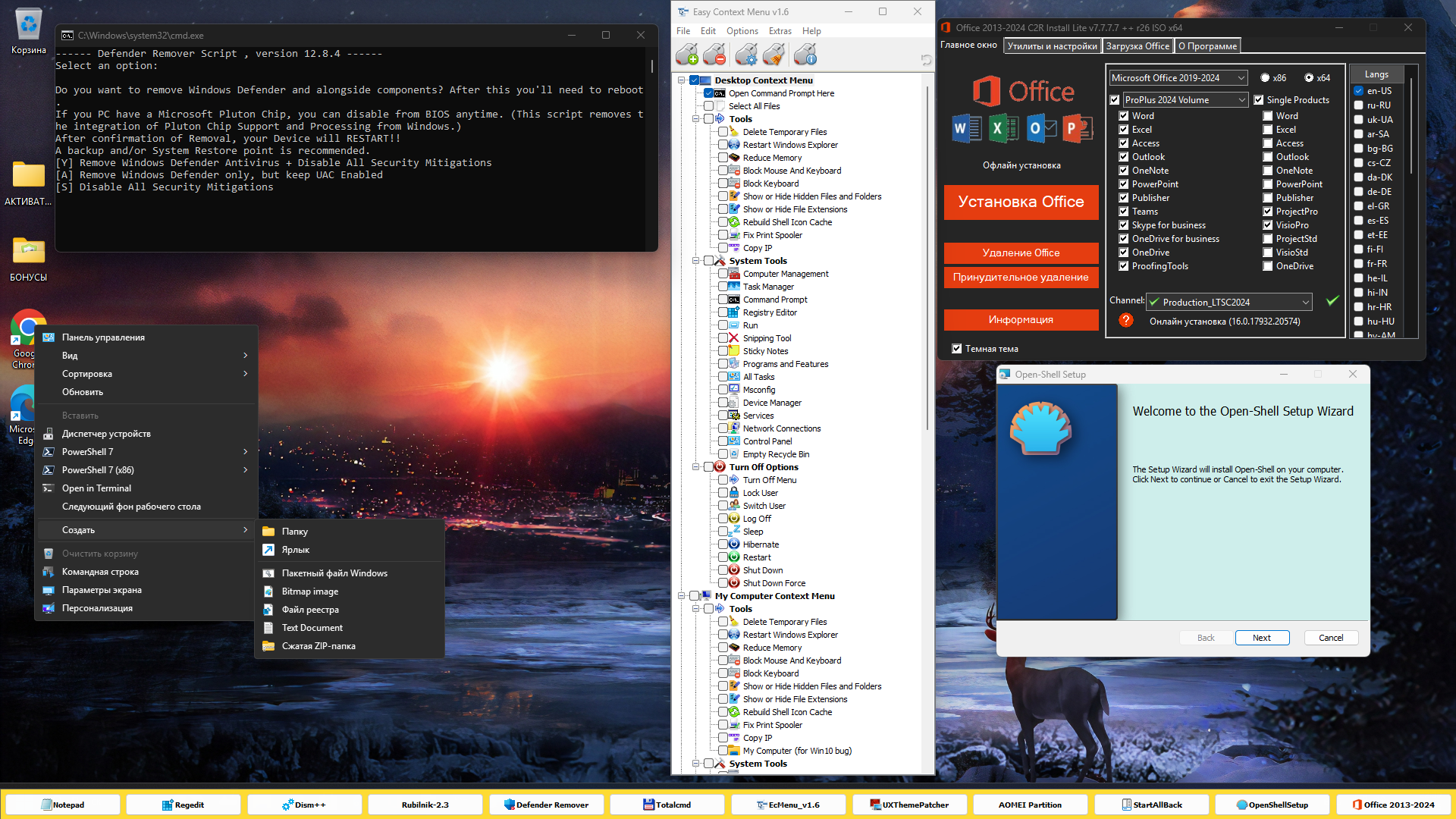1456x819 pixels.
Task: Collapse the Turn Off Options tree node
Action: point(695,467)
